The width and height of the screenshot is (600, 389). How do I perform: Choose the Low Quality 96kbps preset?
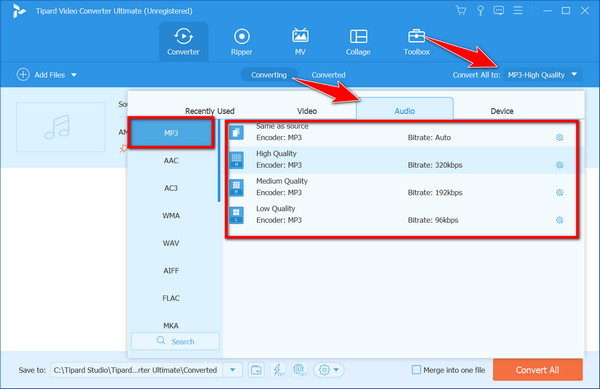pyautogui.click(x=402, y=215)
